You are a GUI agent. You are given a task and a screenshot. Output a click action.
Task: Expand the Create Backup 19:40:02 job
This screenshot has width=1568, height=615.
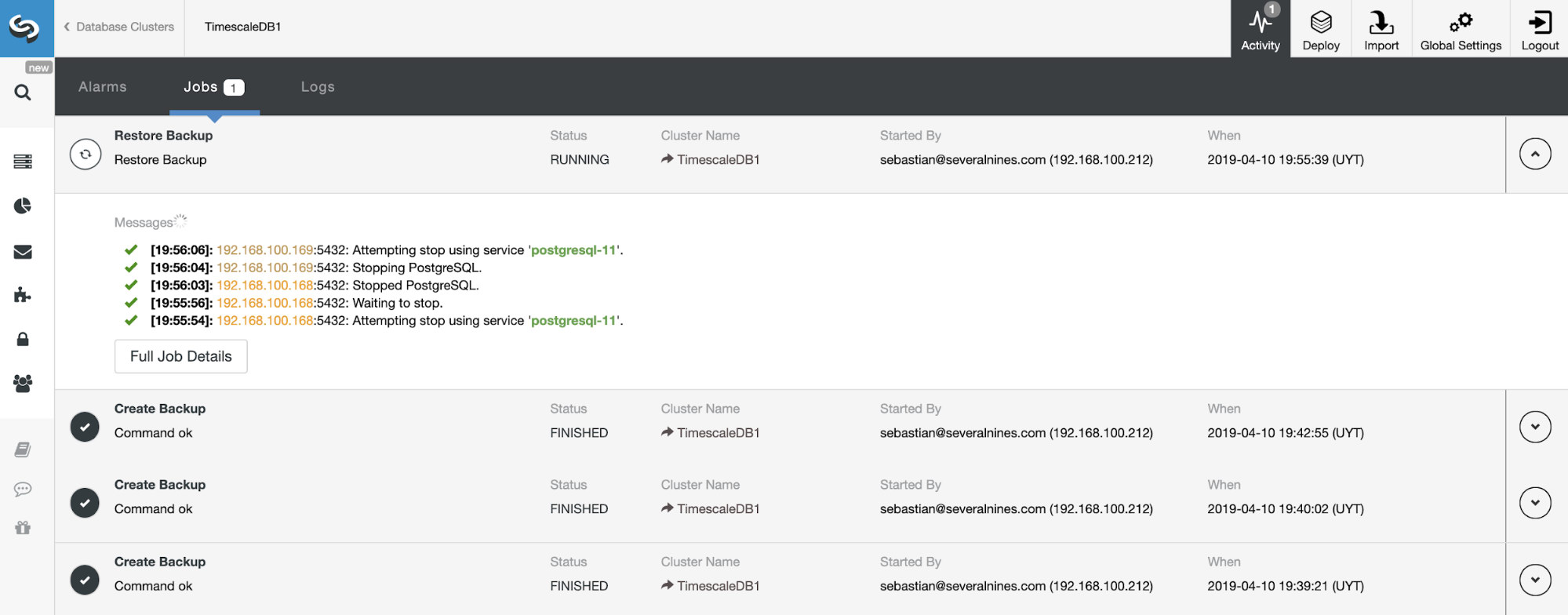click(x=1535, y=503)
